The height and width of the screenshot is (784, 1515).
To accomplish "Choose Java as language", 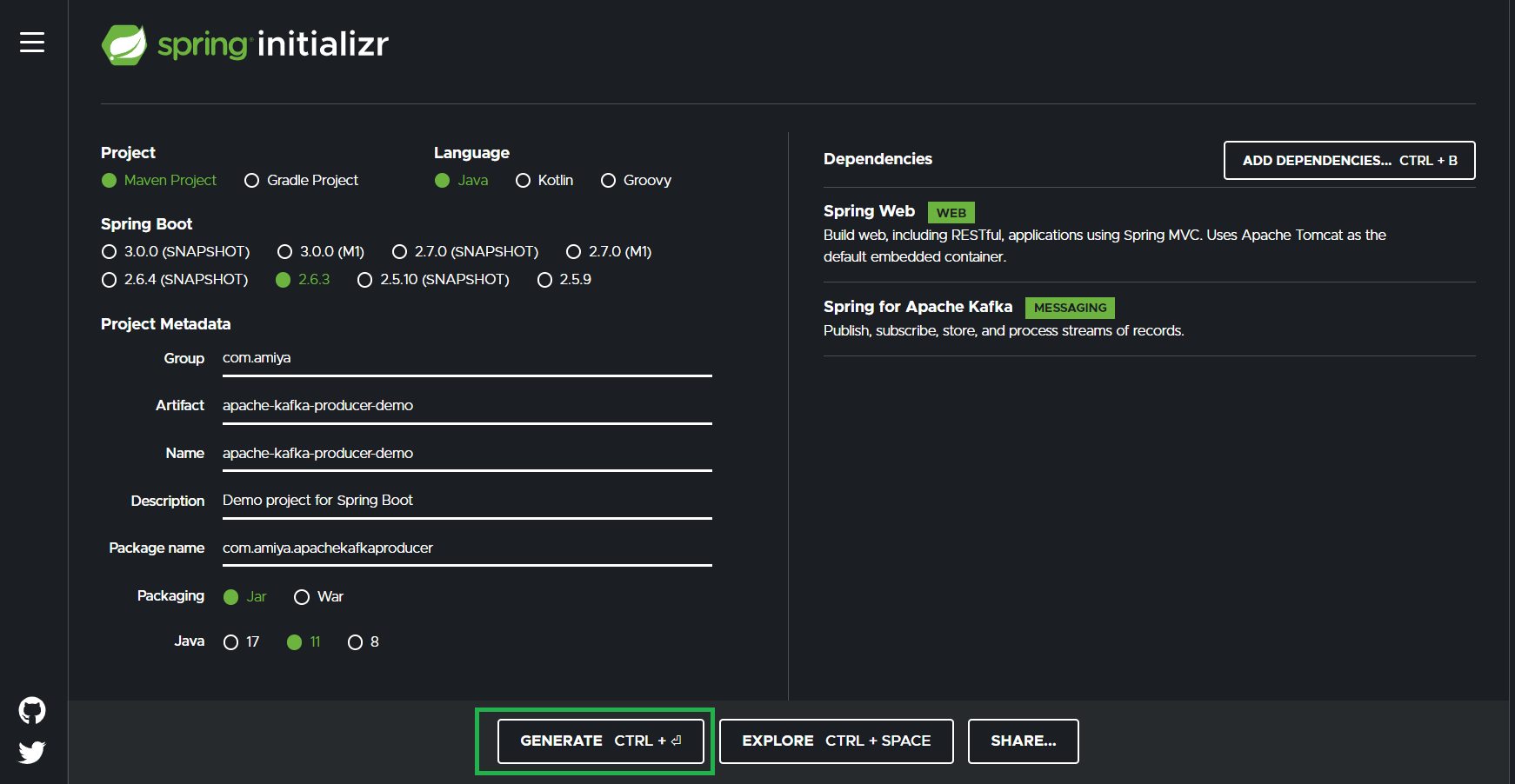I will 462,180.
